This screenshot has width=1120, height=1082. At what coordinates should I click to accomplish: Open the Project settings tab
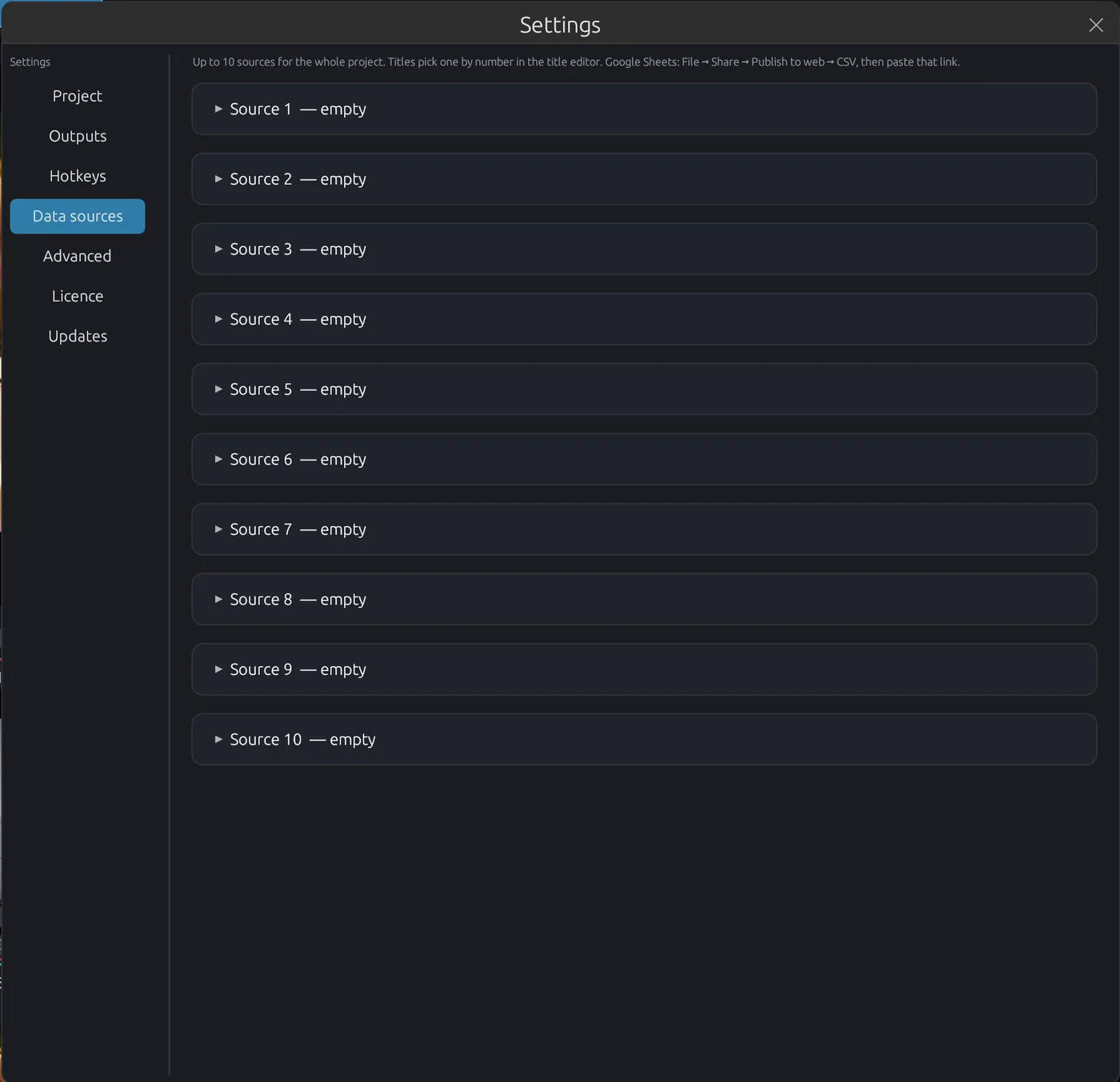tap(78, 96)
